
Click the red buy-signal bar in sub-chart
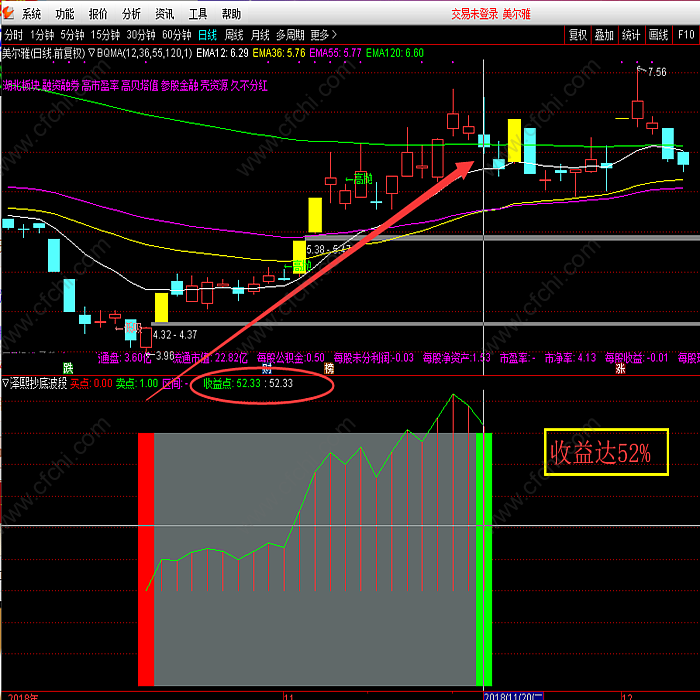(x=146, y=559)
